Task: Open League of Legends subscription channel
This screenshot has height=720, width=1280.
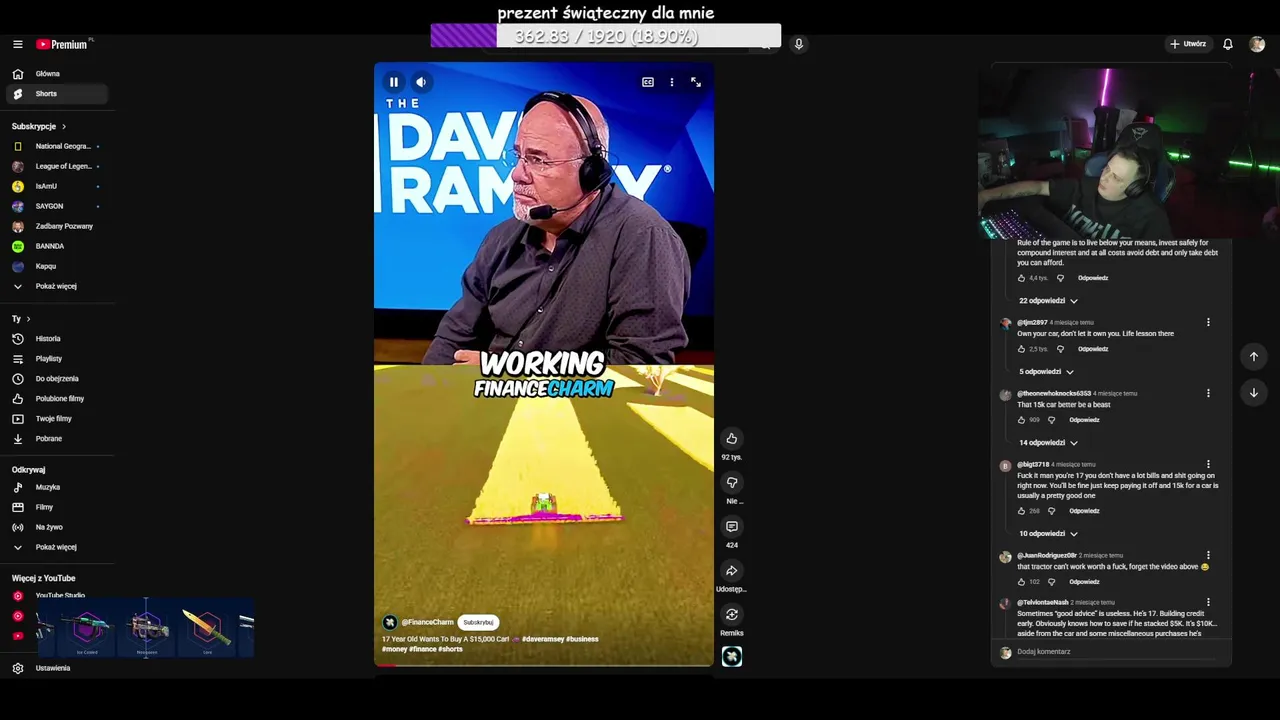Action: 58,166
